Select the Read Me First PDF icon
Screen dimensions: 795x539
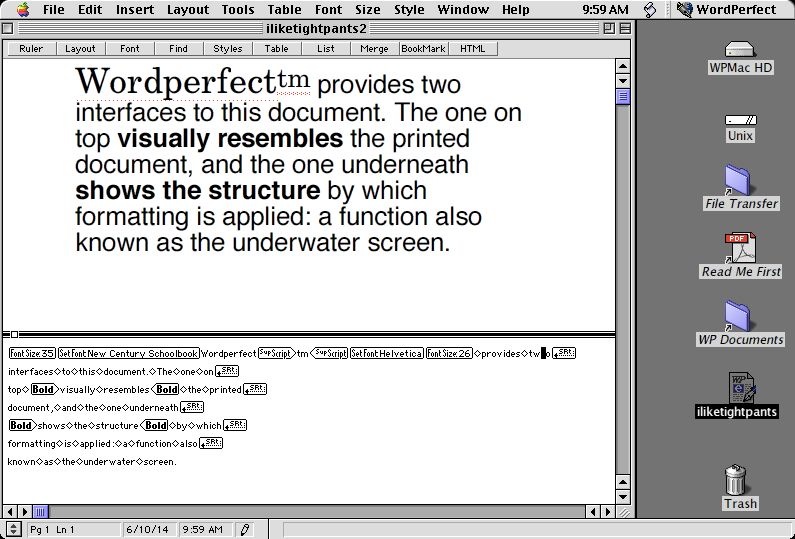point(740,248)
